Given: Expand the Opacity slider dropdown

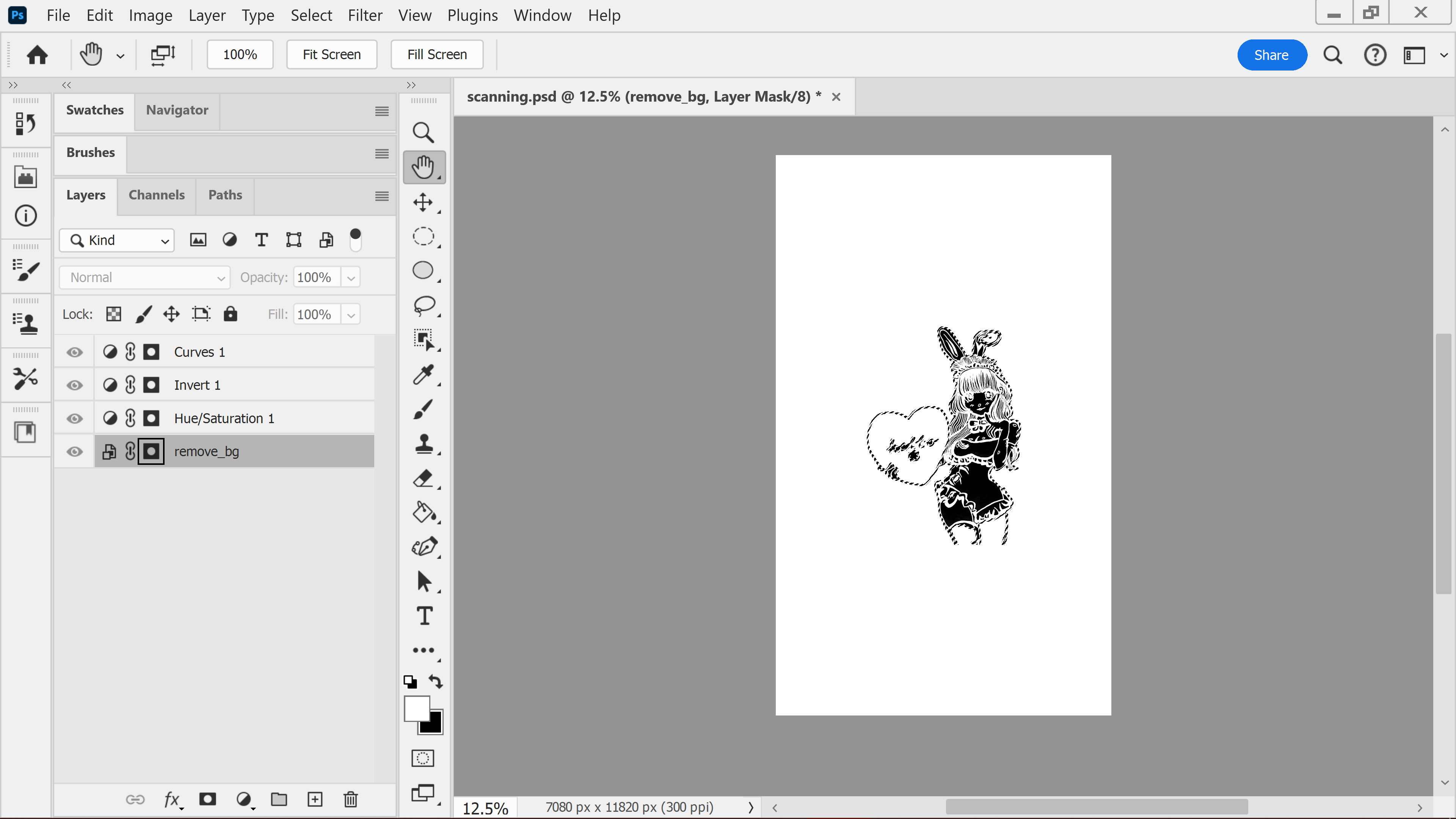Looking at the screenshot, I should click(351, 278).
